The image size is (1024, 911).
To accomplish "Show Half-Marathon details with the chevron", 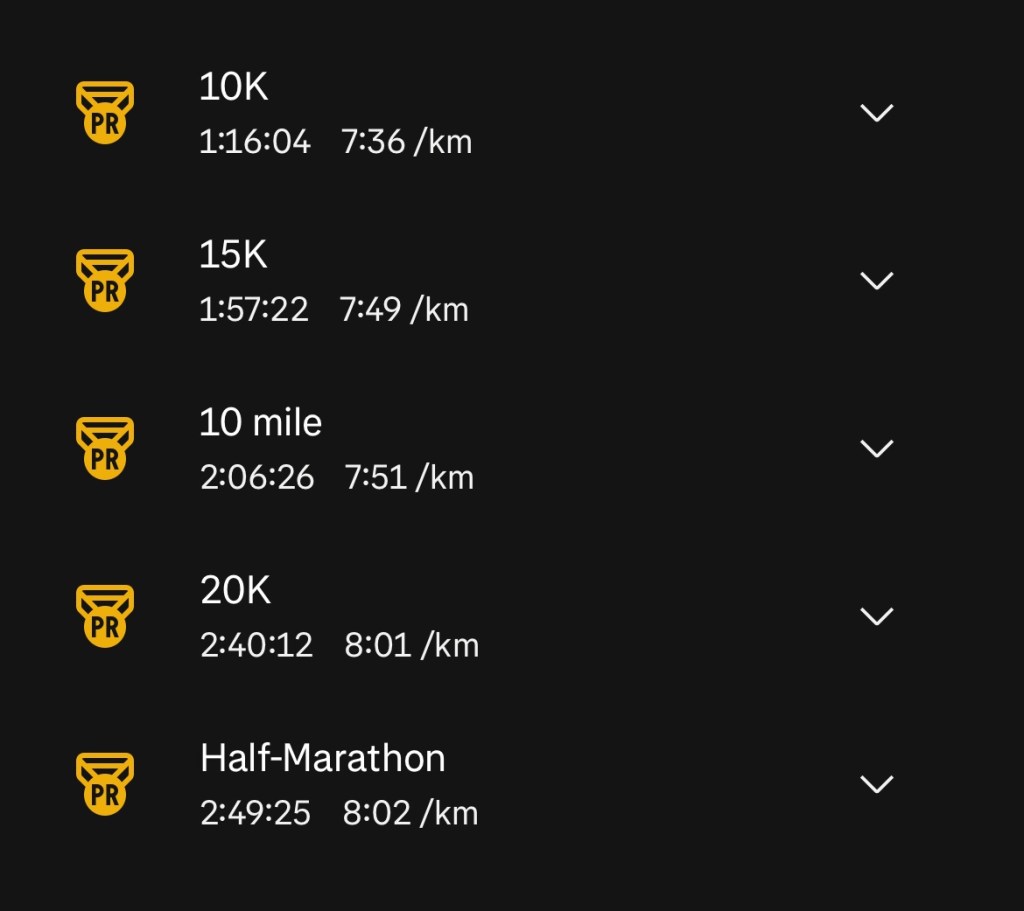I will tap(877, 785).
